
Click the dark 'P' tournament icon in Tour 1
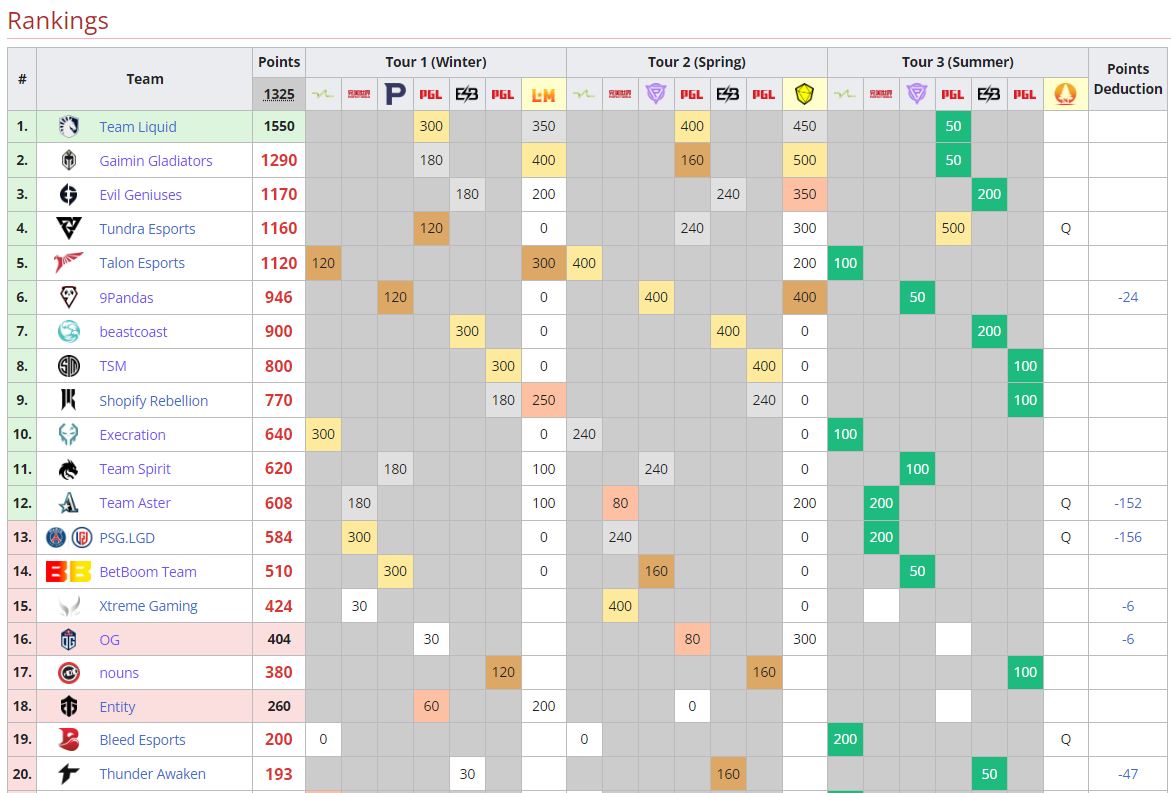coord(395,94)
